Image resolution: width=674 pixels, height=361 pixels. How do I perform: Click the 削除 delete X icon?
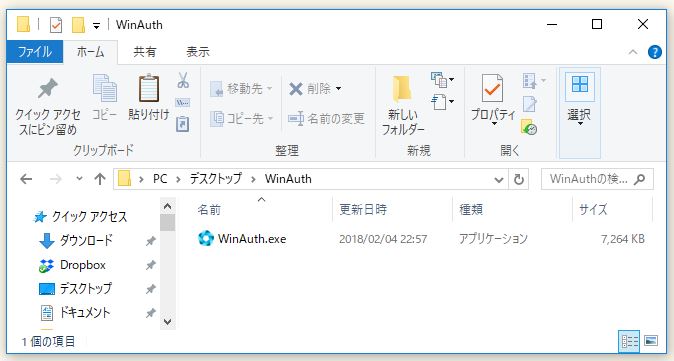[296, 89]
